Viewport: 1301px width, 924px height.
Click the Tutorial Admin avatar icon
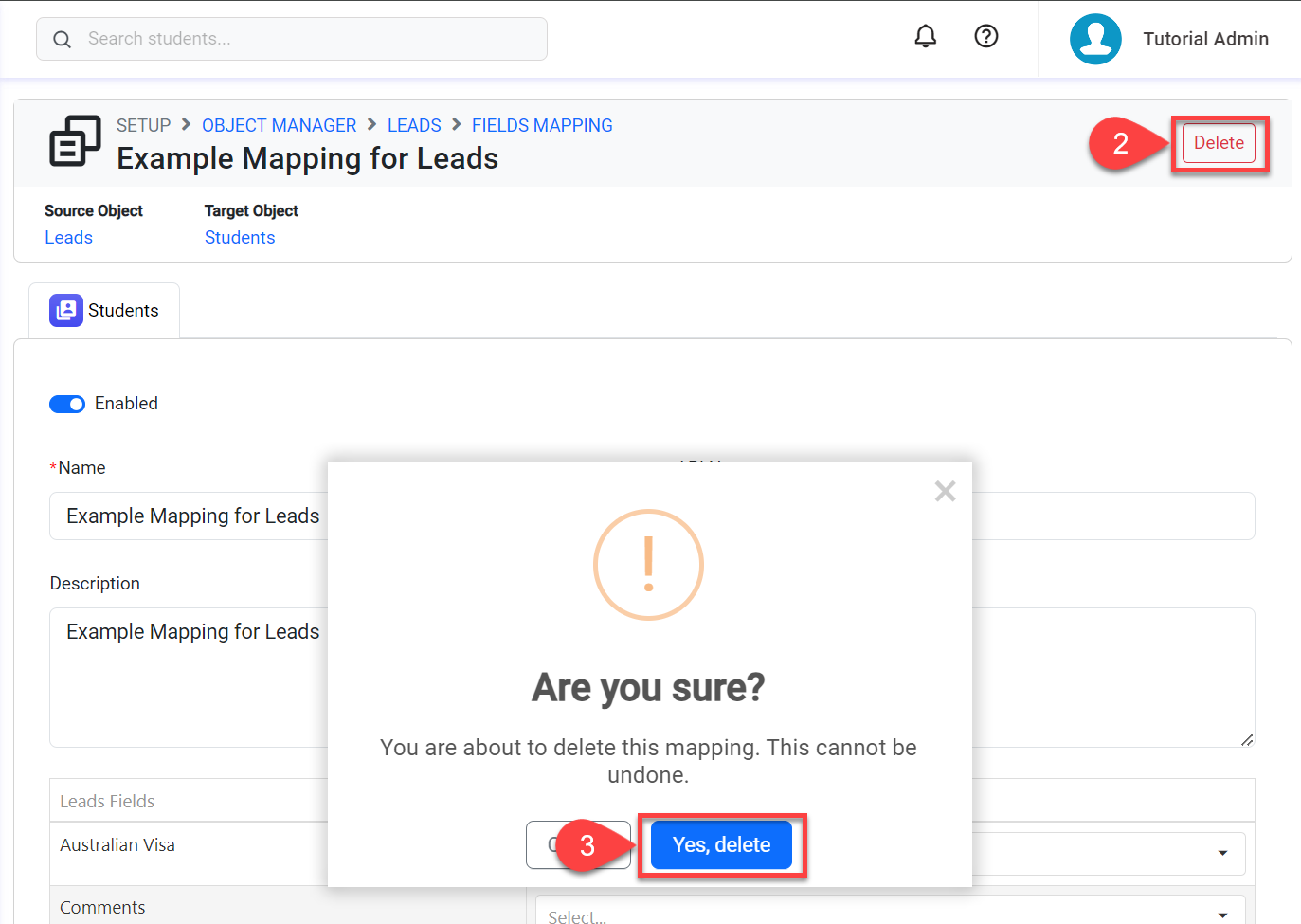point(1095,39)
